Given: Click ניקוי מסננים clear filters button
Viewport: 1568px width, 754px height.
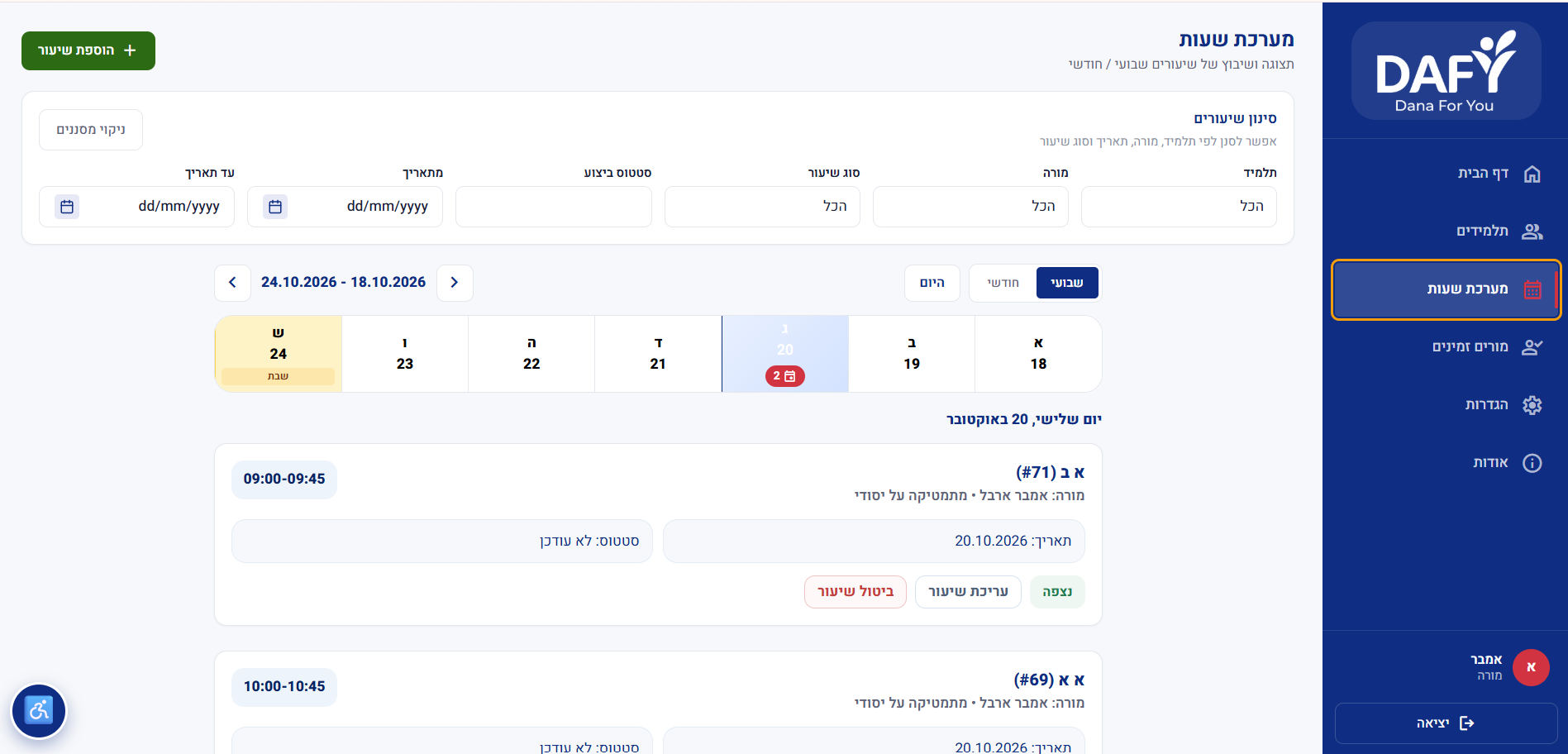Looking at the screenshot, I should pyautogui.click(x=91, y=130).
